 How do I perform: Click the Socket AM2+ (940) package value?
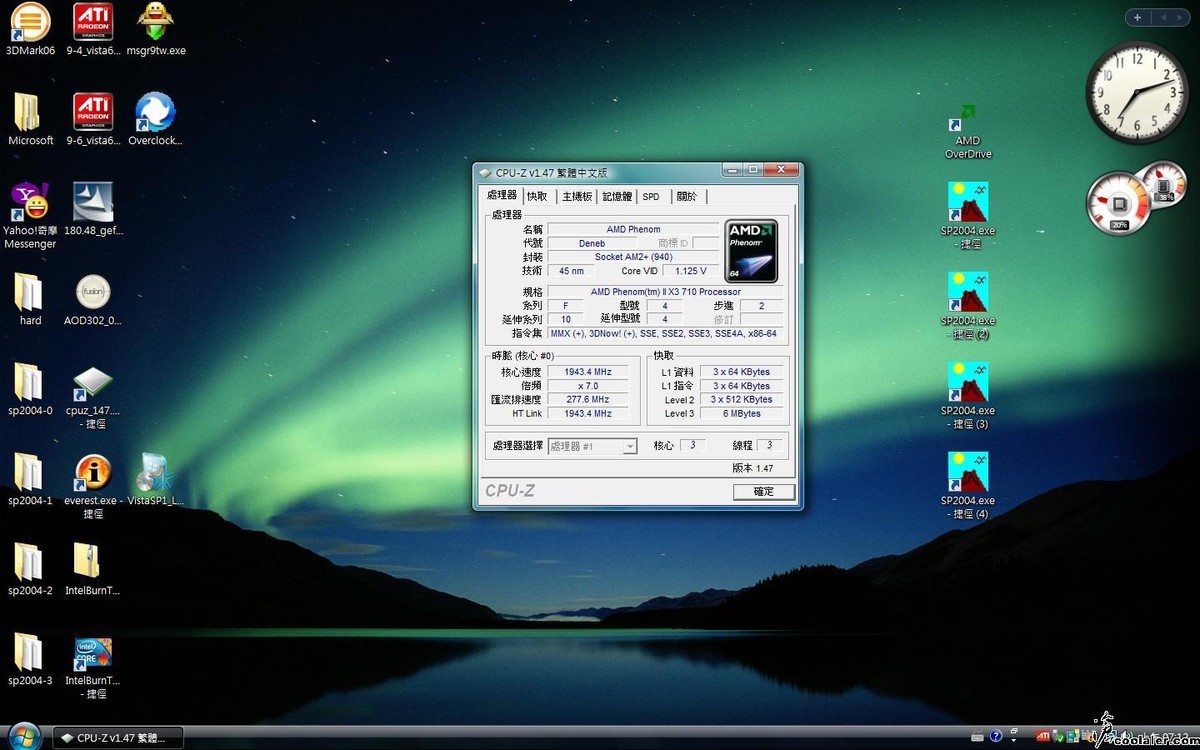633,257
